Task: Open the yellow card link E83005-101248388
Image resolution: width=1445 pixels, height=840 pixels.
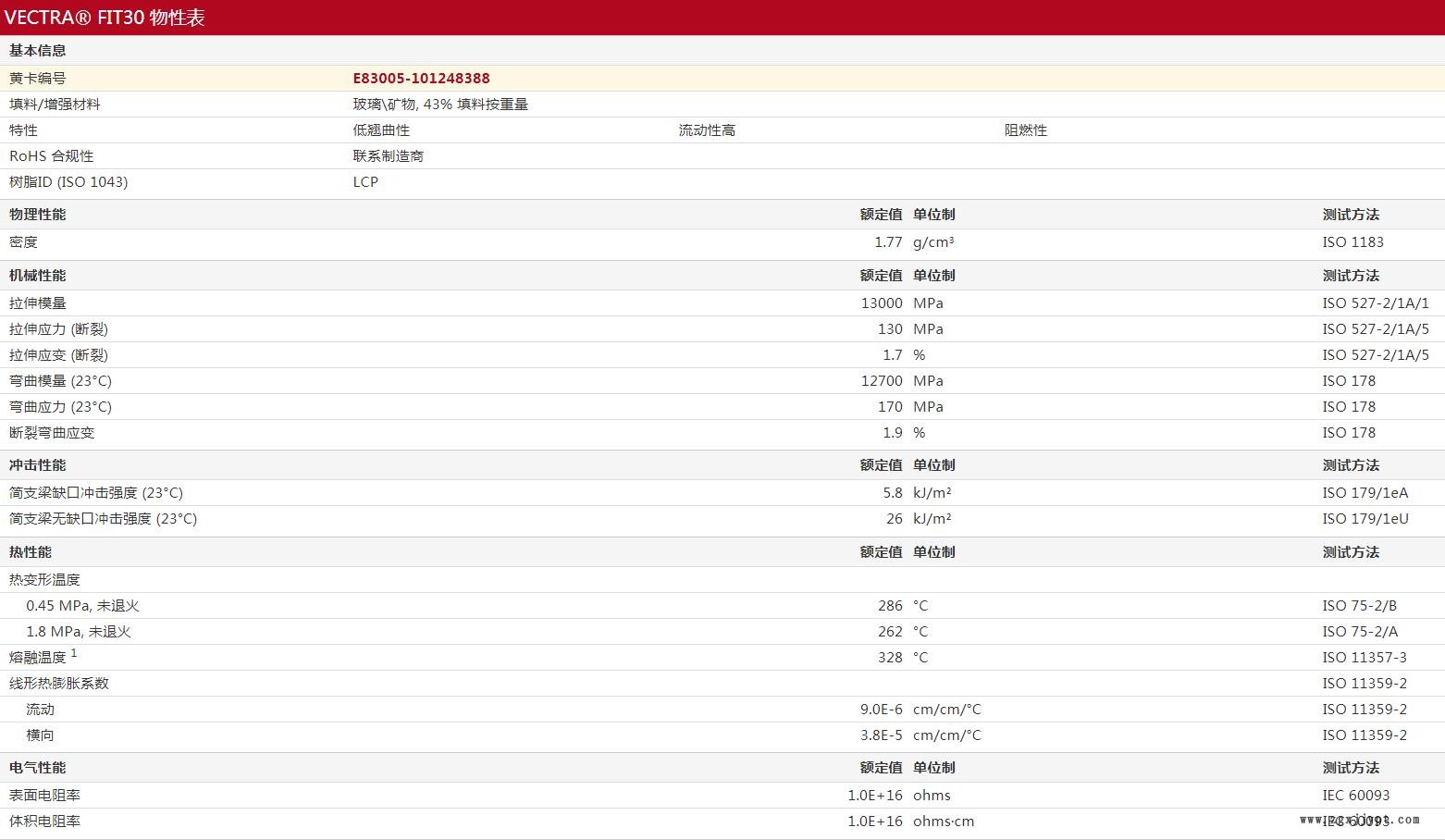Action: [421, 79]
